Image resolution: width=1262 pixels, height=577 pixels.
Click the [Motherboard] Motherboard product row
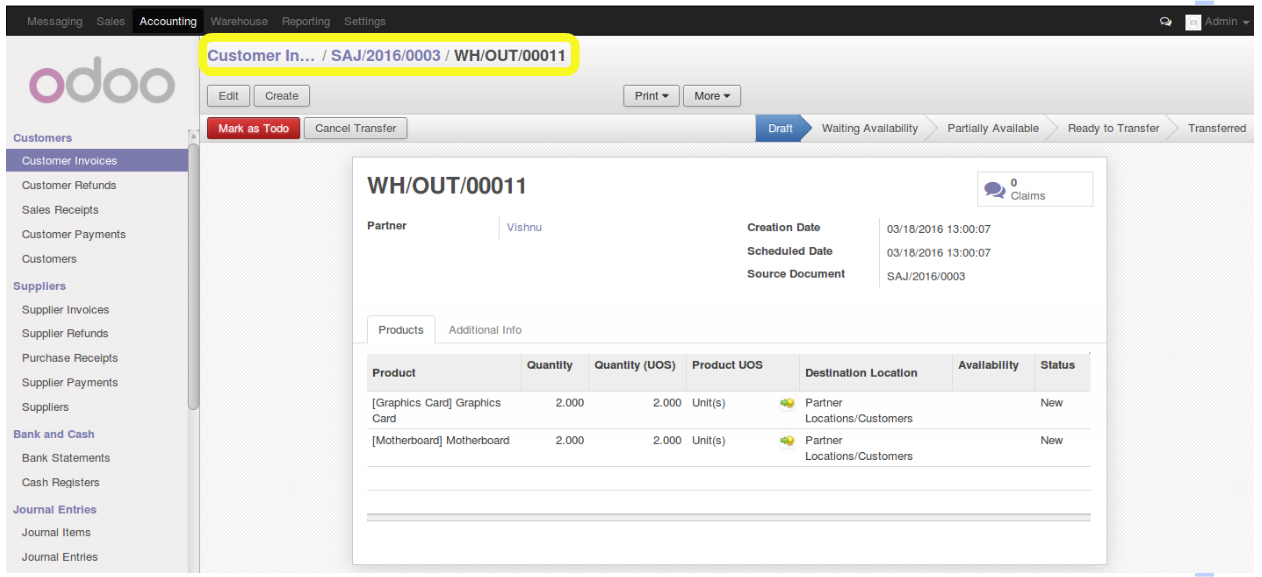pos(728,448)
